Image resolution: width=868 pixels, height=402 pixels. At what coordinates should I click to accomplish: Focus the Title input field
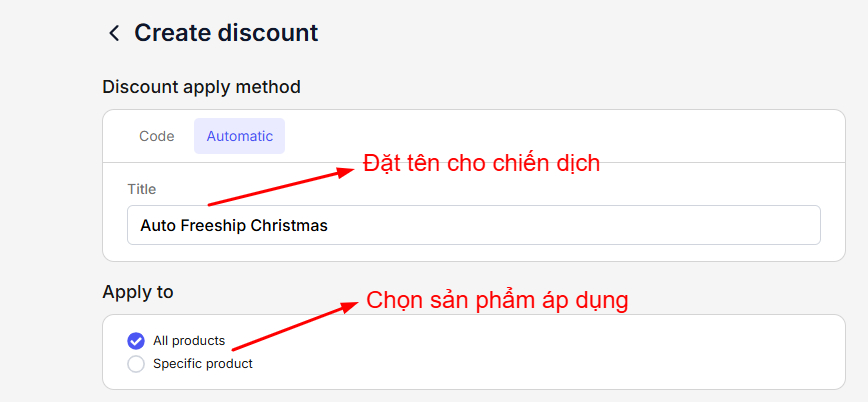473,226
